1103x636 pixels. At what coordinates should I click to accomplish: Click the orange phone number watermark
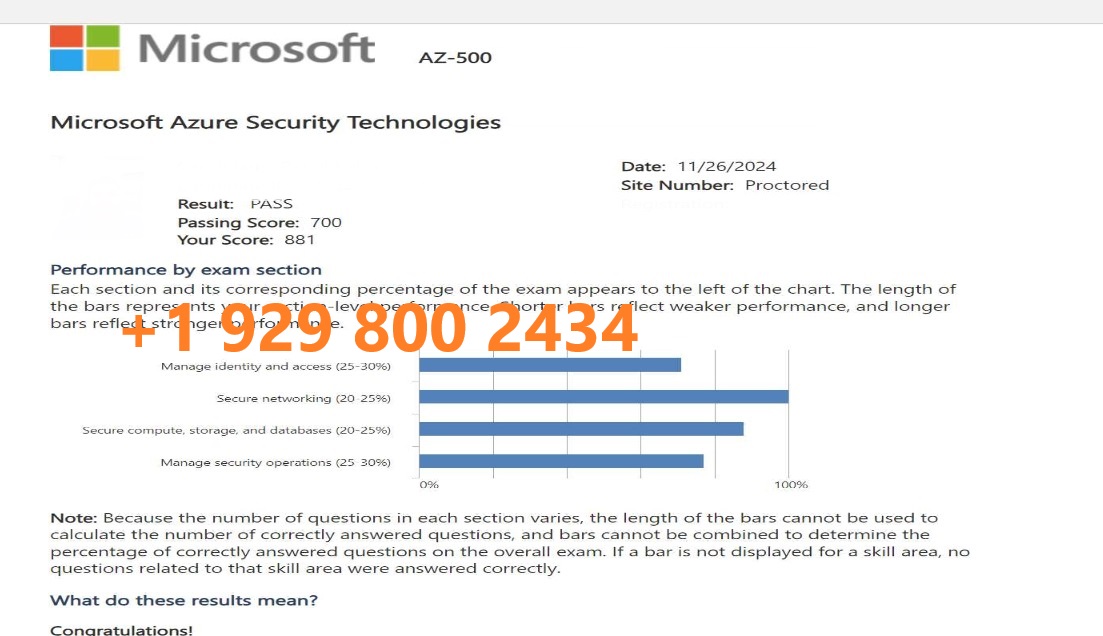pyautogui.click(x=380, y=328)
